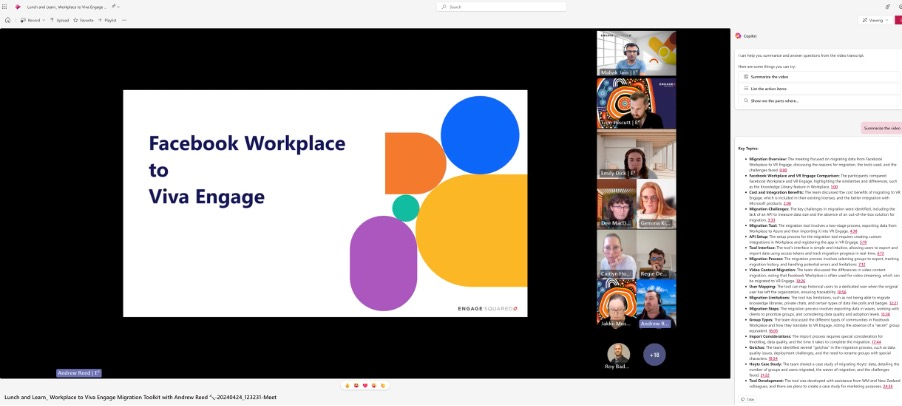Go to the Stream home icon
The image size is (902, 406).
click(x=7, y=19)
